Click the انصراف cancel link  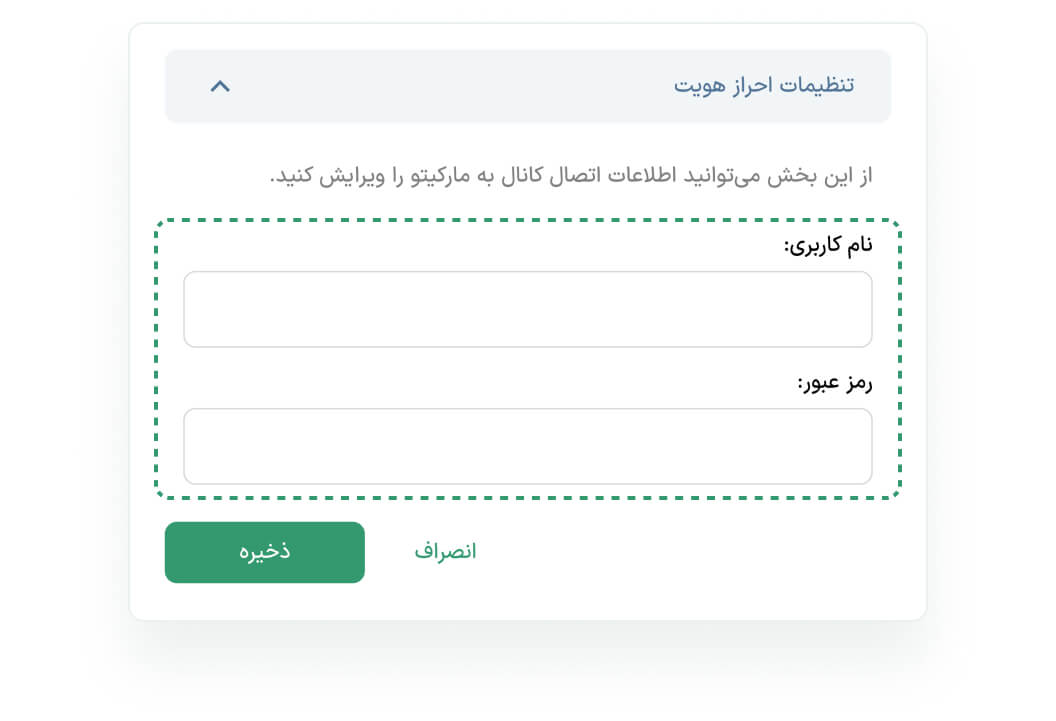pos(445,552)
